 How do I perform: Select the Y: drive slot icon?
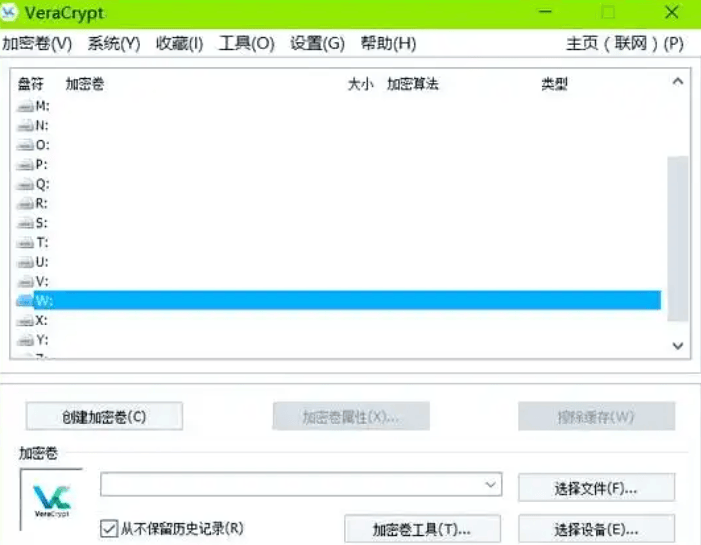(x=25, y=340)
